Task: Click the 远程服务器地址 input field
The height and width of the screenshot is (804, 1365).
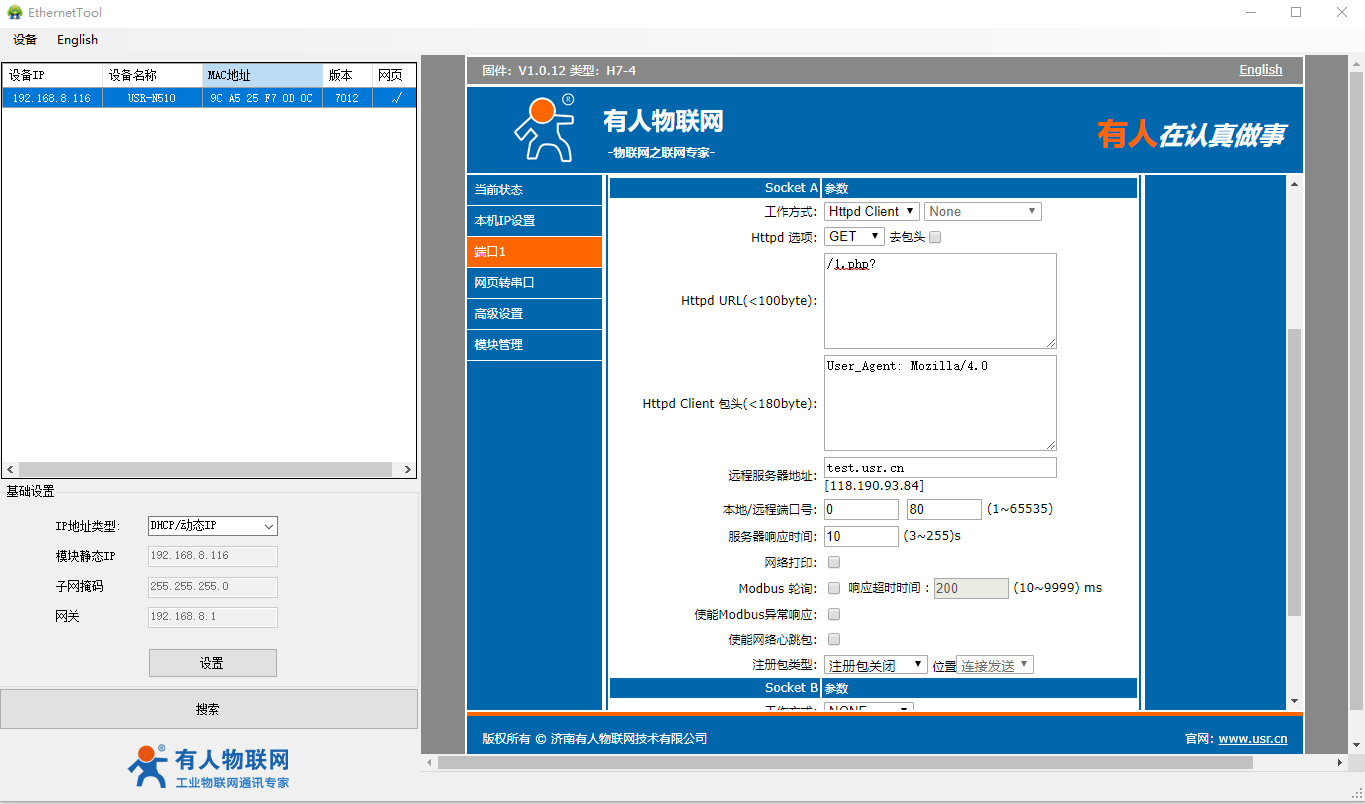Action: click(940, 468)
